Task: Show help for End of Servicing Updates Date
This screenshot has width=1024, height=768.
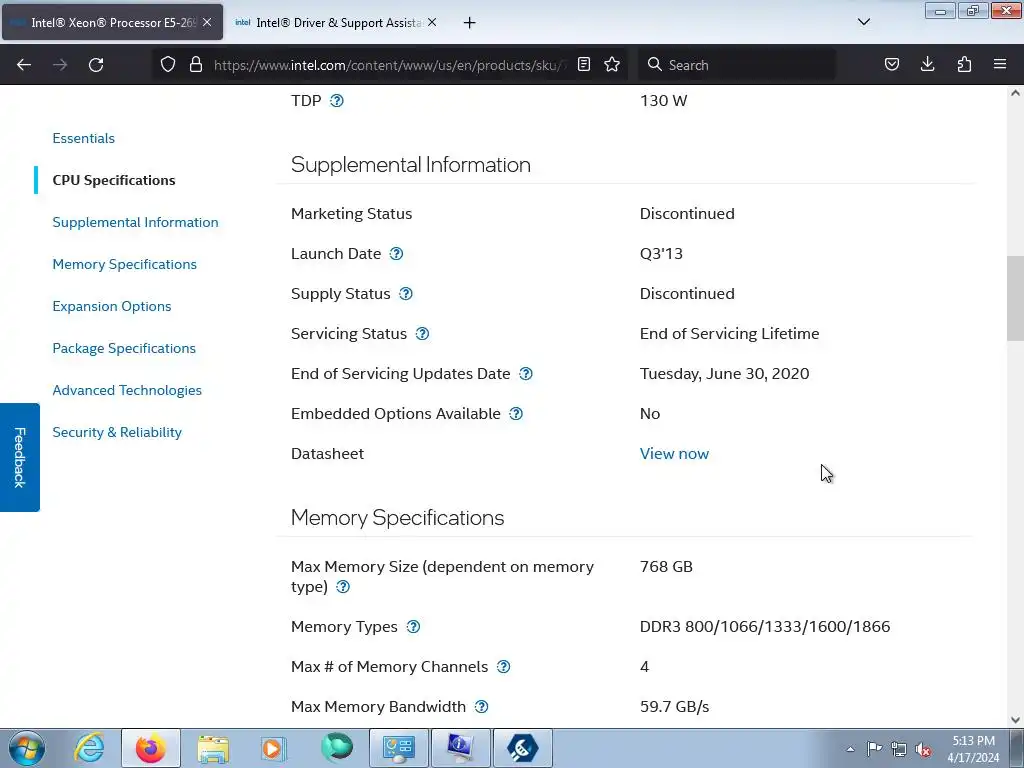Action: pos(526,374)
